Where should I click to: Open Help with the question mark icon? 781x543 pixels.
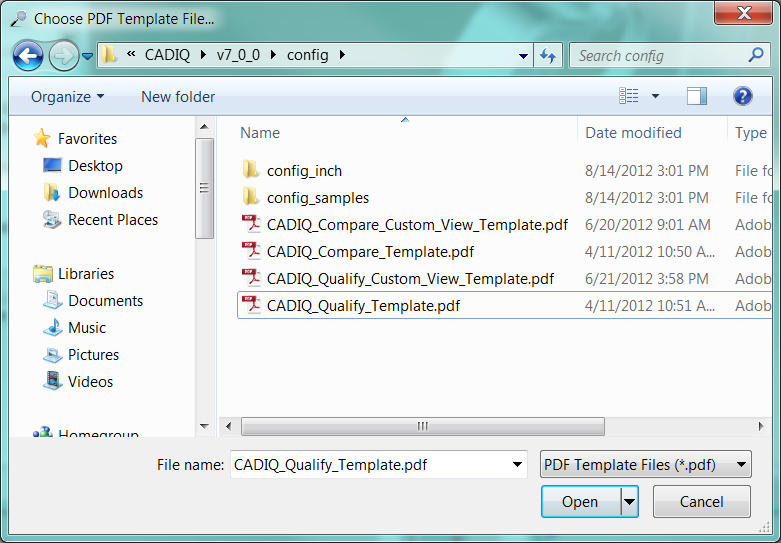pos(743,96)
